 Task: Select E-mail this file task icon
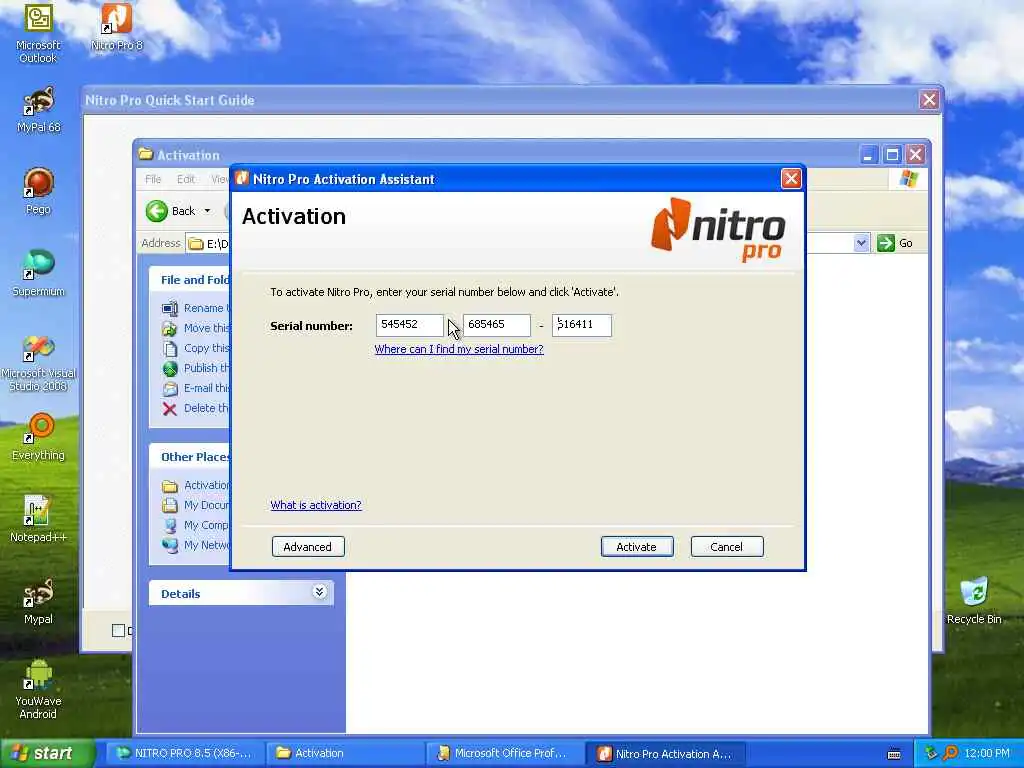pos(170,389)
